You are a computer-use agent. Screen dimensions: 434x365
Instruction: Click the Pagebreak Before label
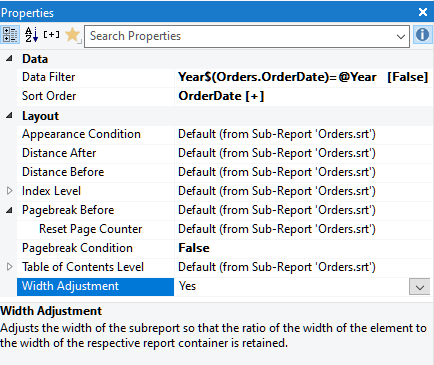(68, 210)
